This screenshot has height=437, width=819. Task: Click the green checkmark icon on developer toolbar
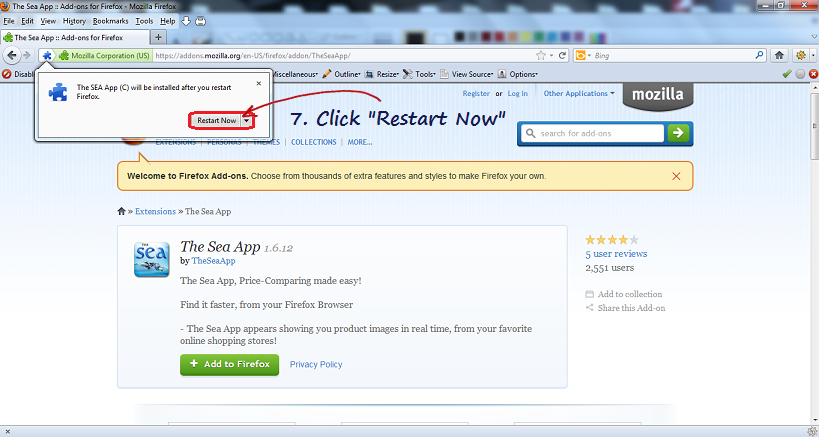(x=787, y=74)
